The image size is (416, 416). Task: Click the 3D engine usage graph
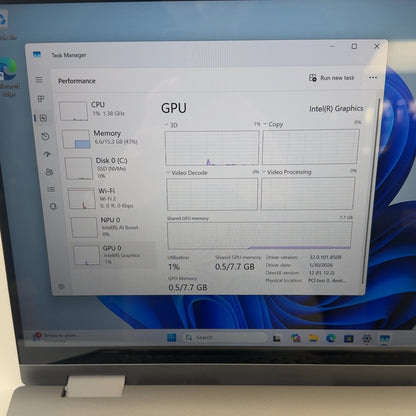[x=212, y=148]
